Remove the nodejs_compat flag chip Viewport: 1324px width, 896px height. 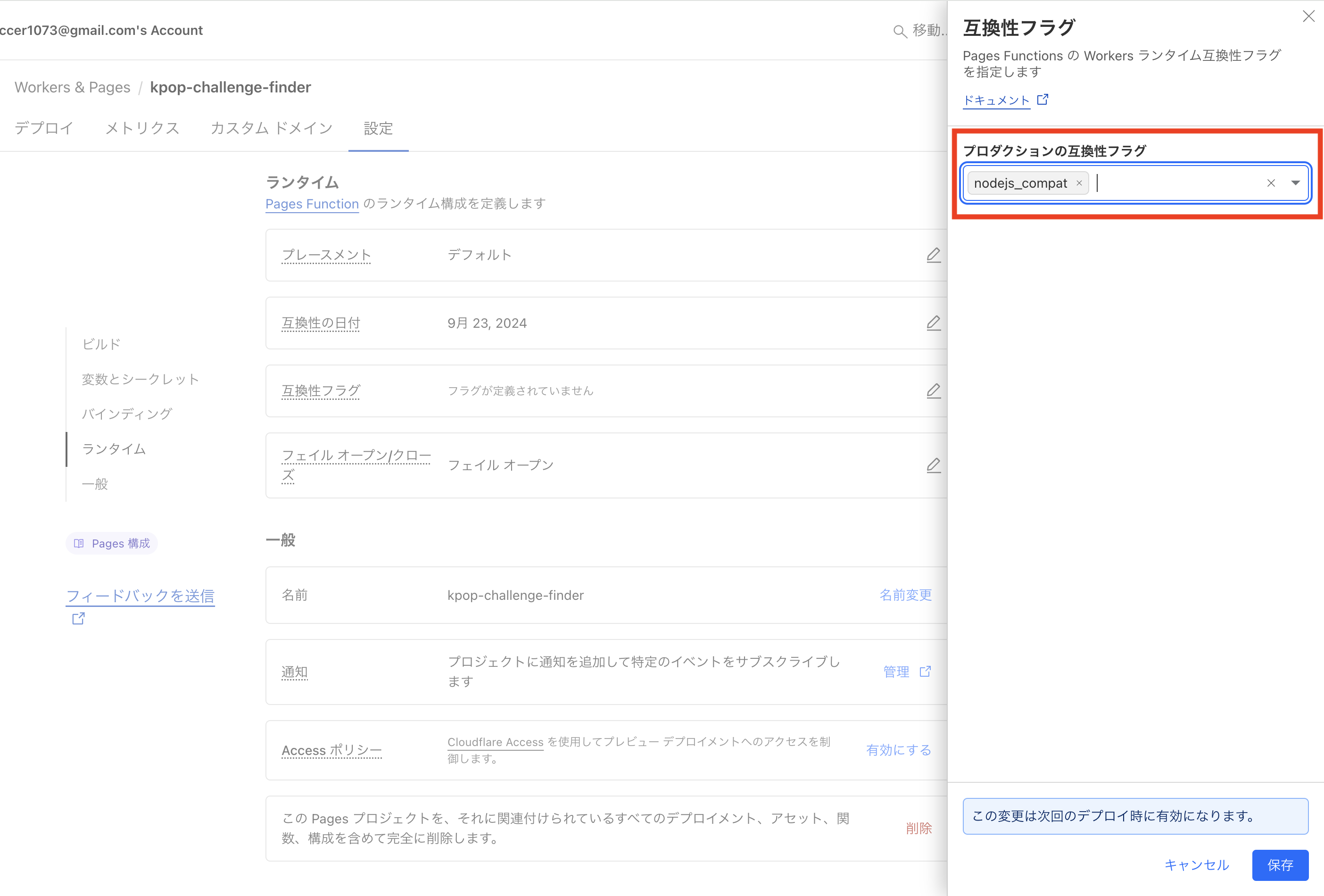point(1079,183)
